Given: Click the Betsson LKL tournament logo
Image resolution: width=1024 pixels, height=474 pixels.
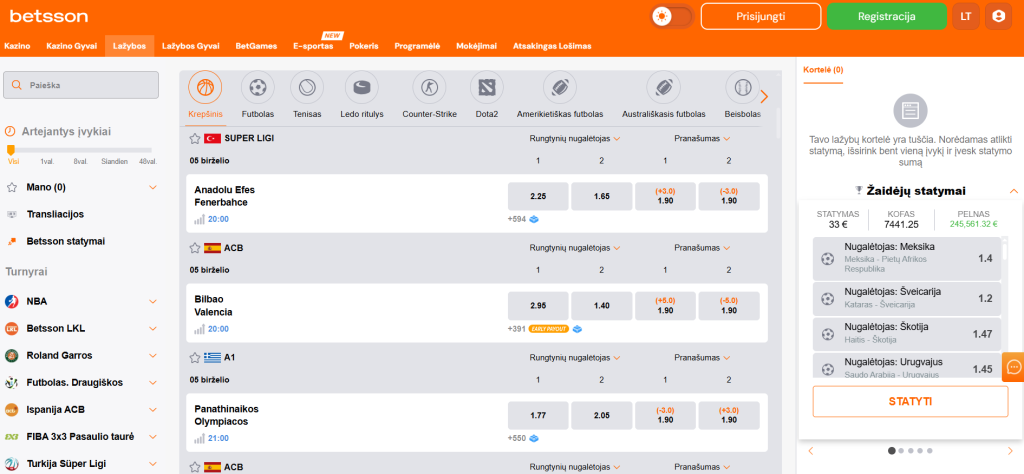Looking at the screenshot, I should point(11,328).
